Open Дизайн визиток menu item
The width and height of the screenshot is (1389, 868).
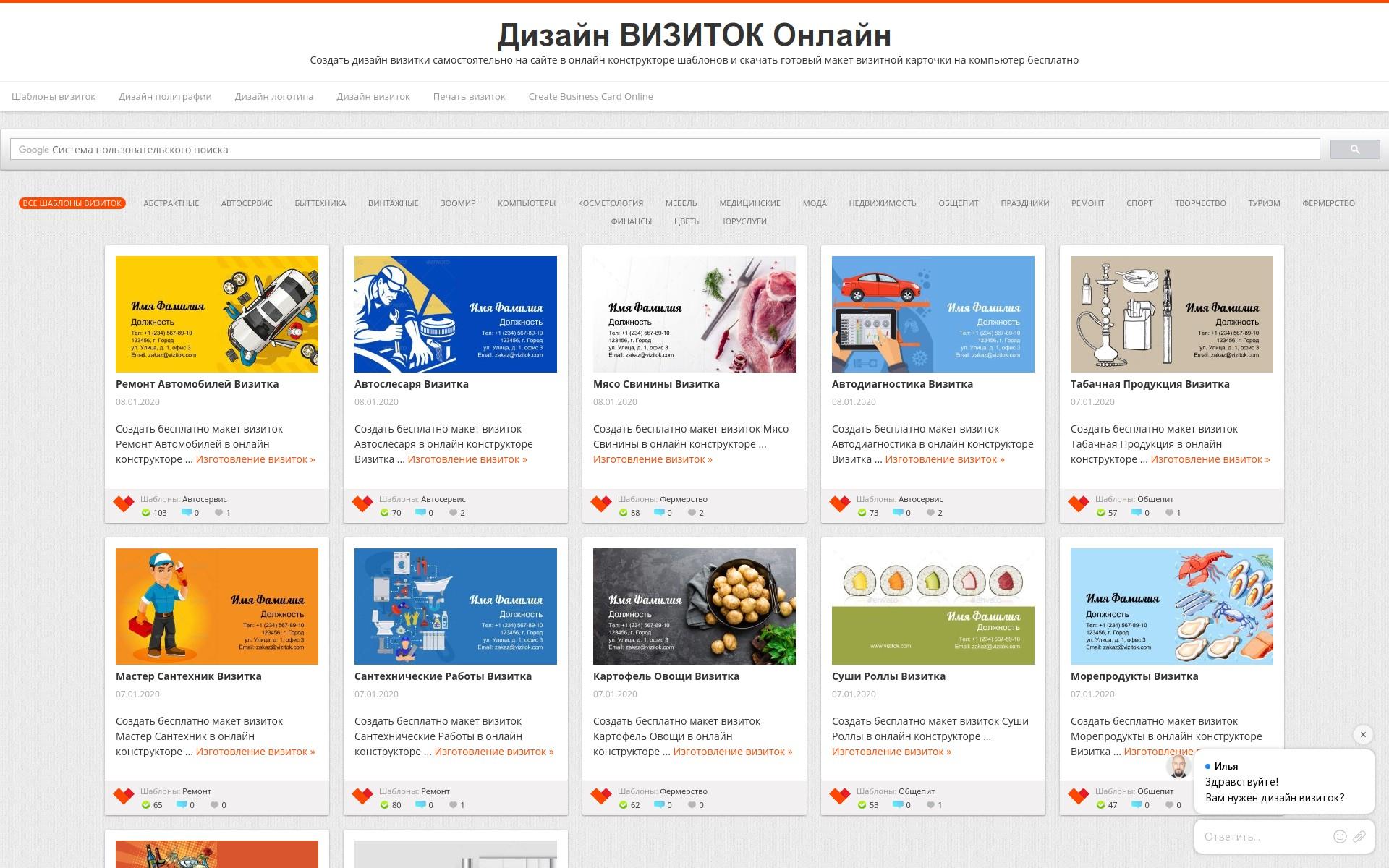pyautogui.click(x=373, y=96)
